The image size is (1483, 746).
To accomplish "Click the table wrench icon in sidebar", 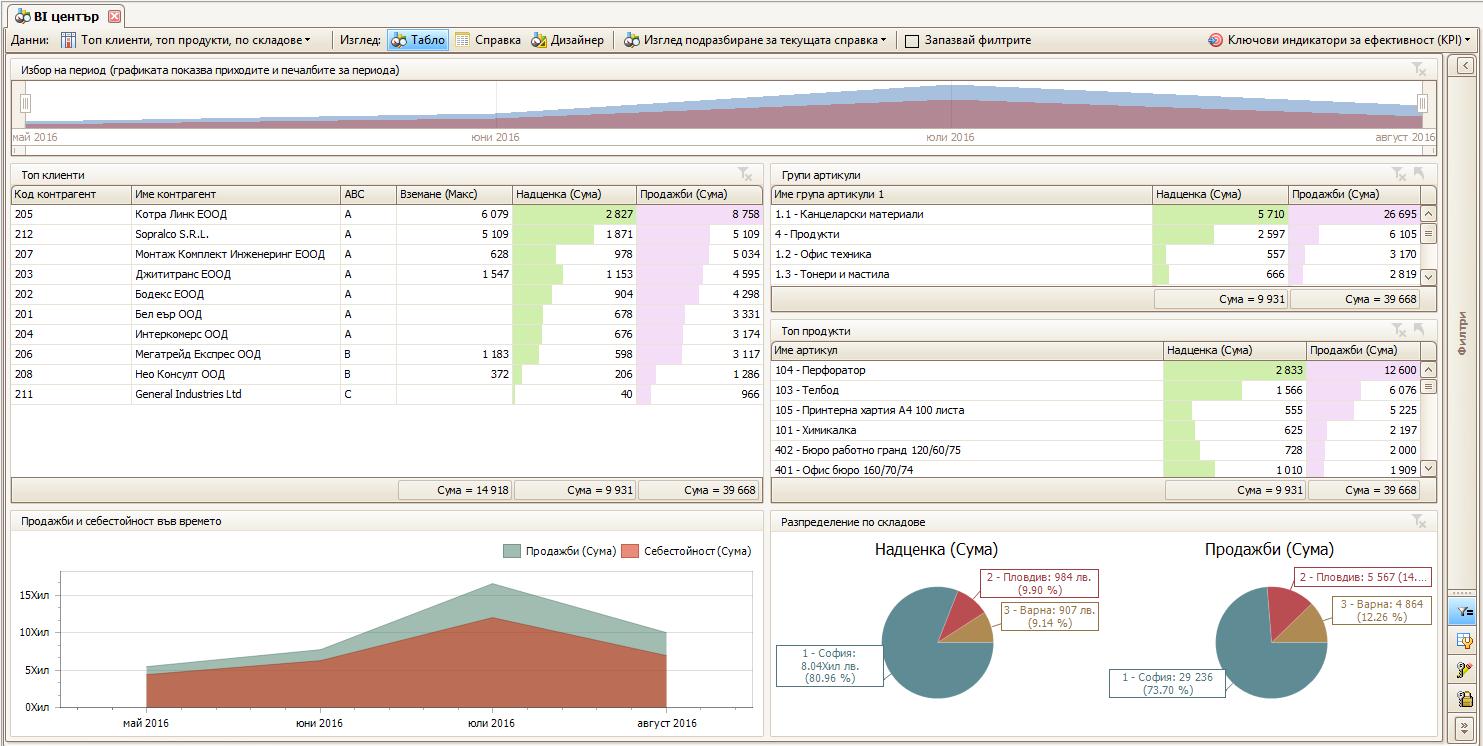I will [1465, 641].
